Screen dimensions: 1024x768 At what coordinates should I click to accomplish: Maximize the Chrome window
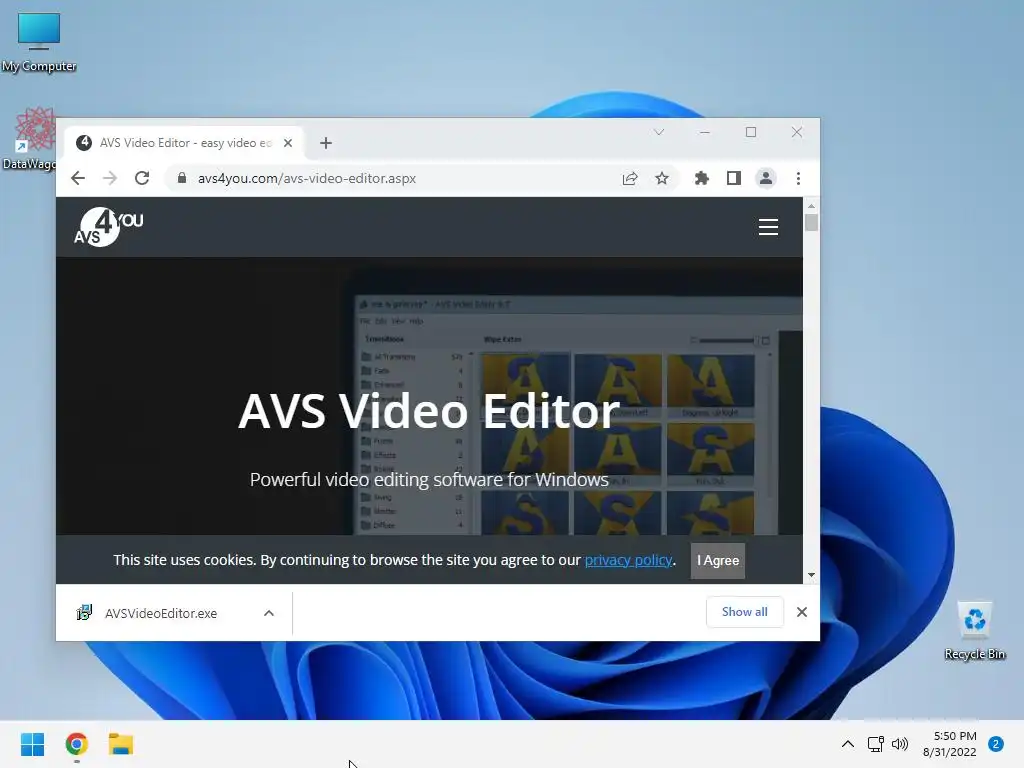pos(751,133)
